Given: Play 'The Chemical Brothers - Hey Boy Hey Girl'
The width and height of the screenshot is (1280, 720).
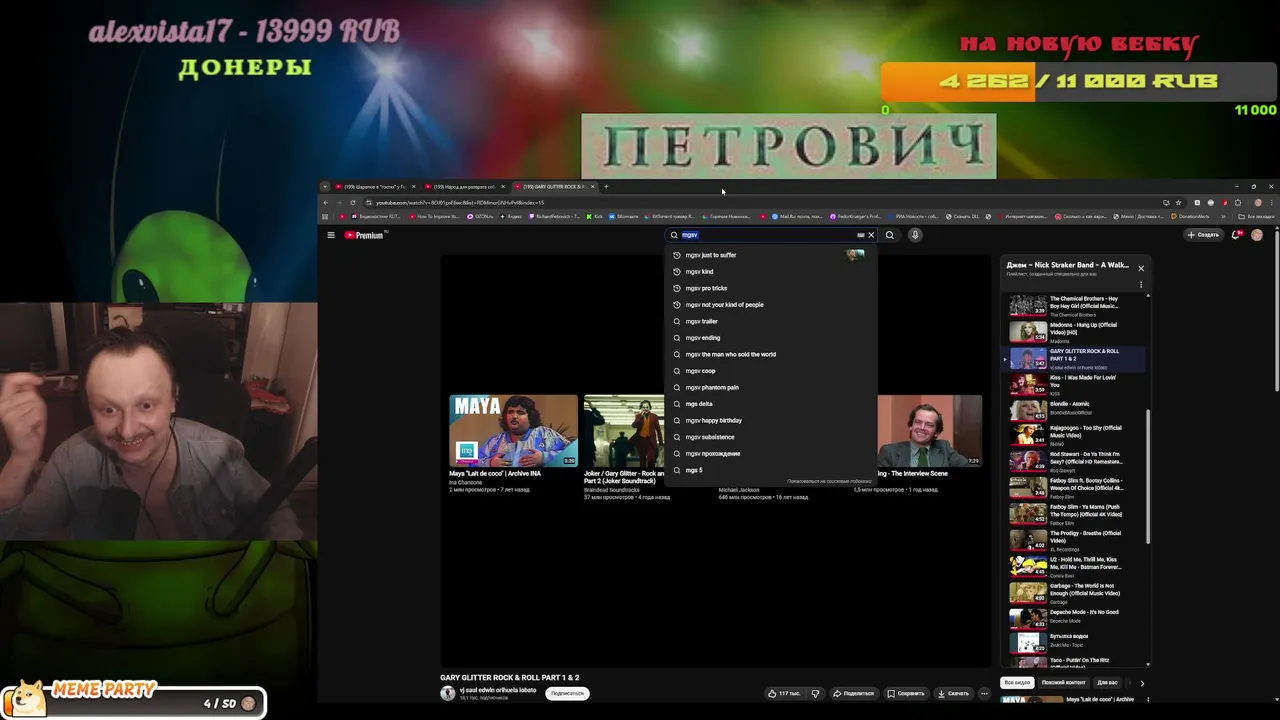Looking at the screenshot, I should (1075, 306).
